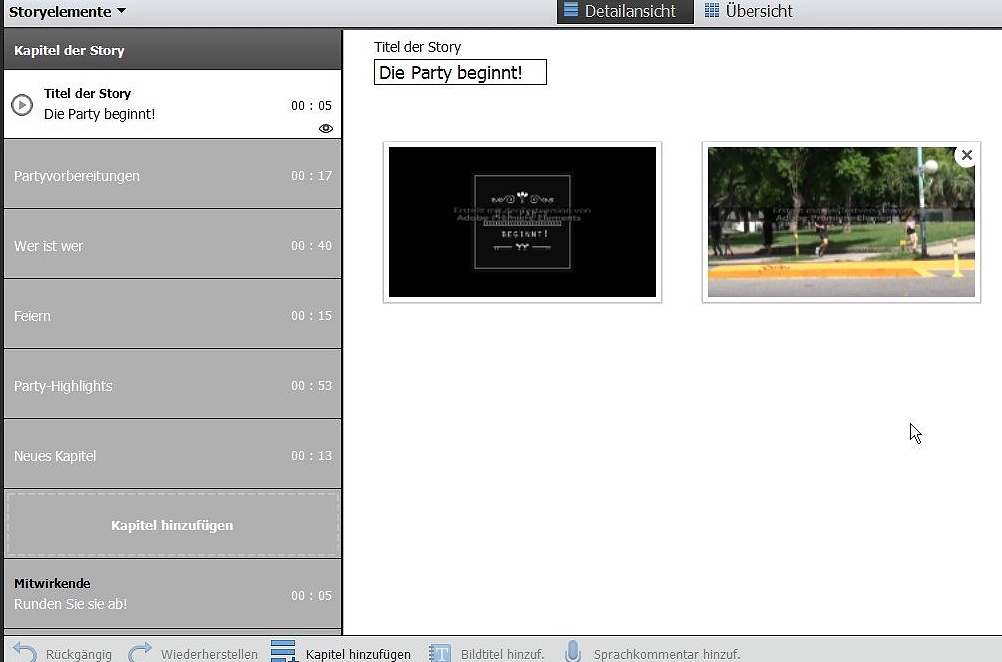The height and width of the screenshot is (662, 1002).
Task: Select the Neues Kapitel chapter
Action: pos(173,456)
